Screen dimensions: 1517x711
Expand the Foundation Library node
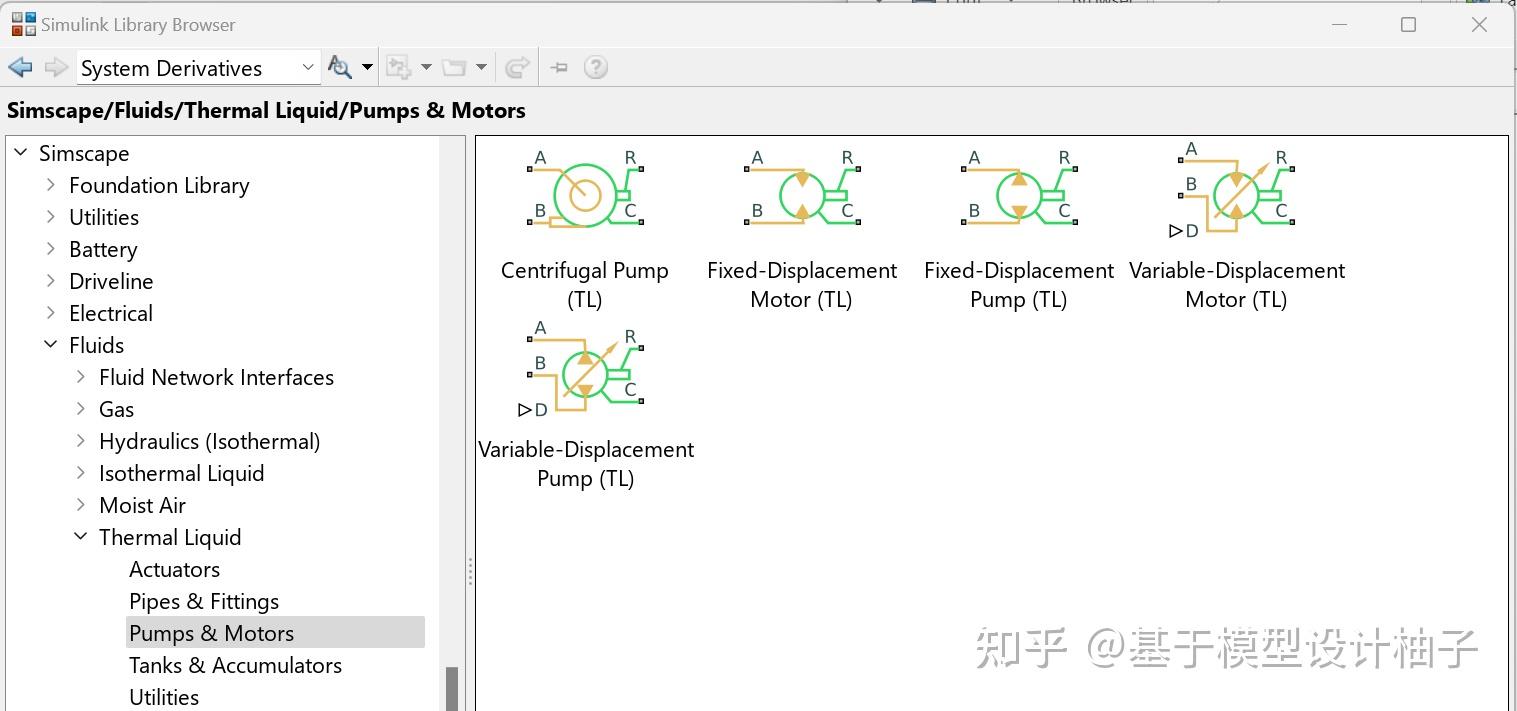[50, 185]
